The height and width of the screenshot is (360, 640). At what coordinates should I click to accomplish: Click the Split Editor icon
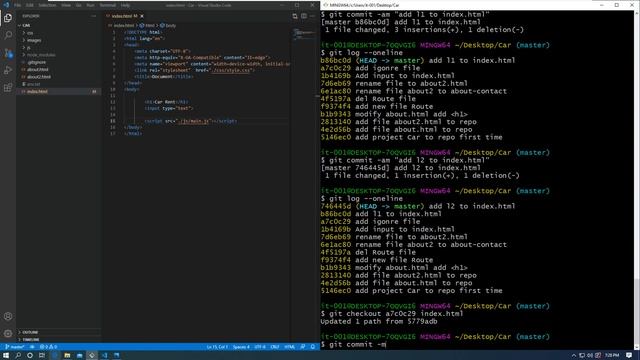(x=304, y=16)
